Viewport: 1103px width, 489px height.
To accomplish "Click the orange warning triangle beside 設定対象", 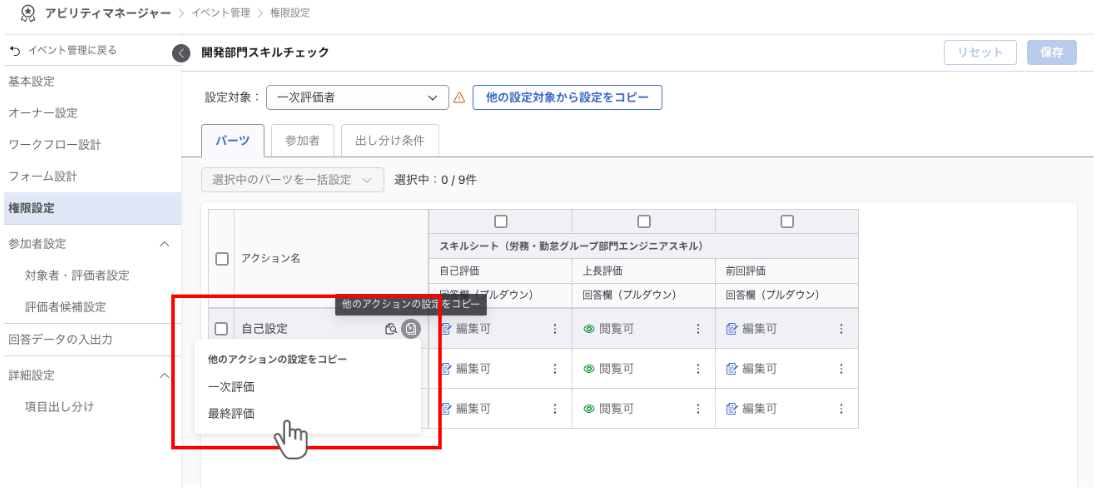I will tap(460, 99).
